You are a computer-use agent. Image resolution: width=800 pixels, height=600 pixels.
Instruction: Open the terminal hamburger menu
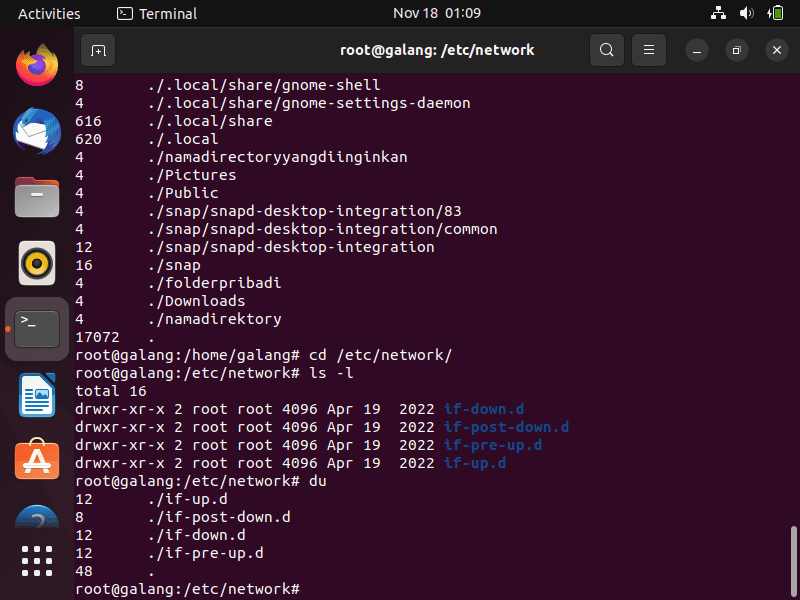pos(649,50)
